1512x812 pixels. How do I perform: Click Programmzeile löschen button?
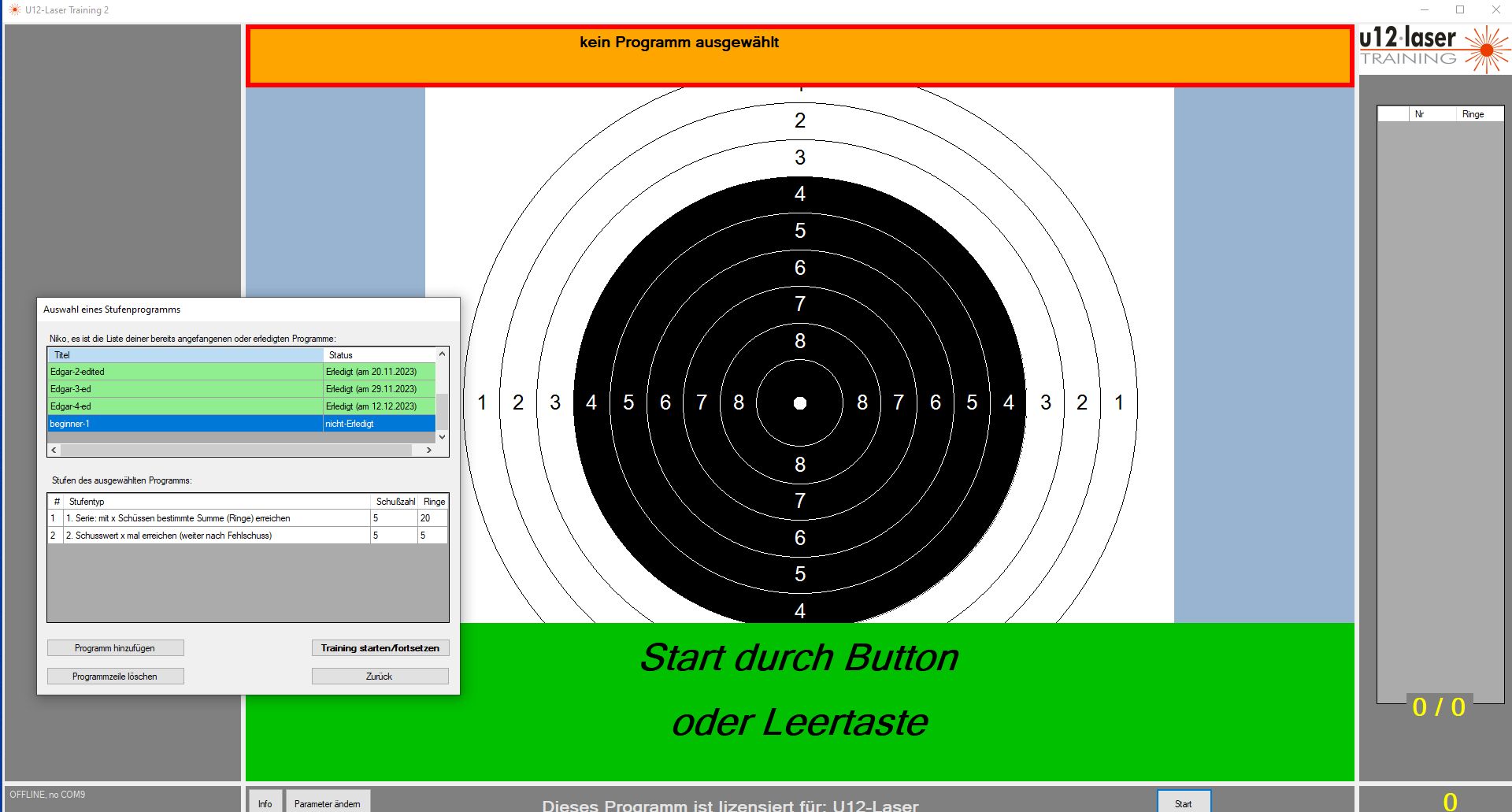115,677
